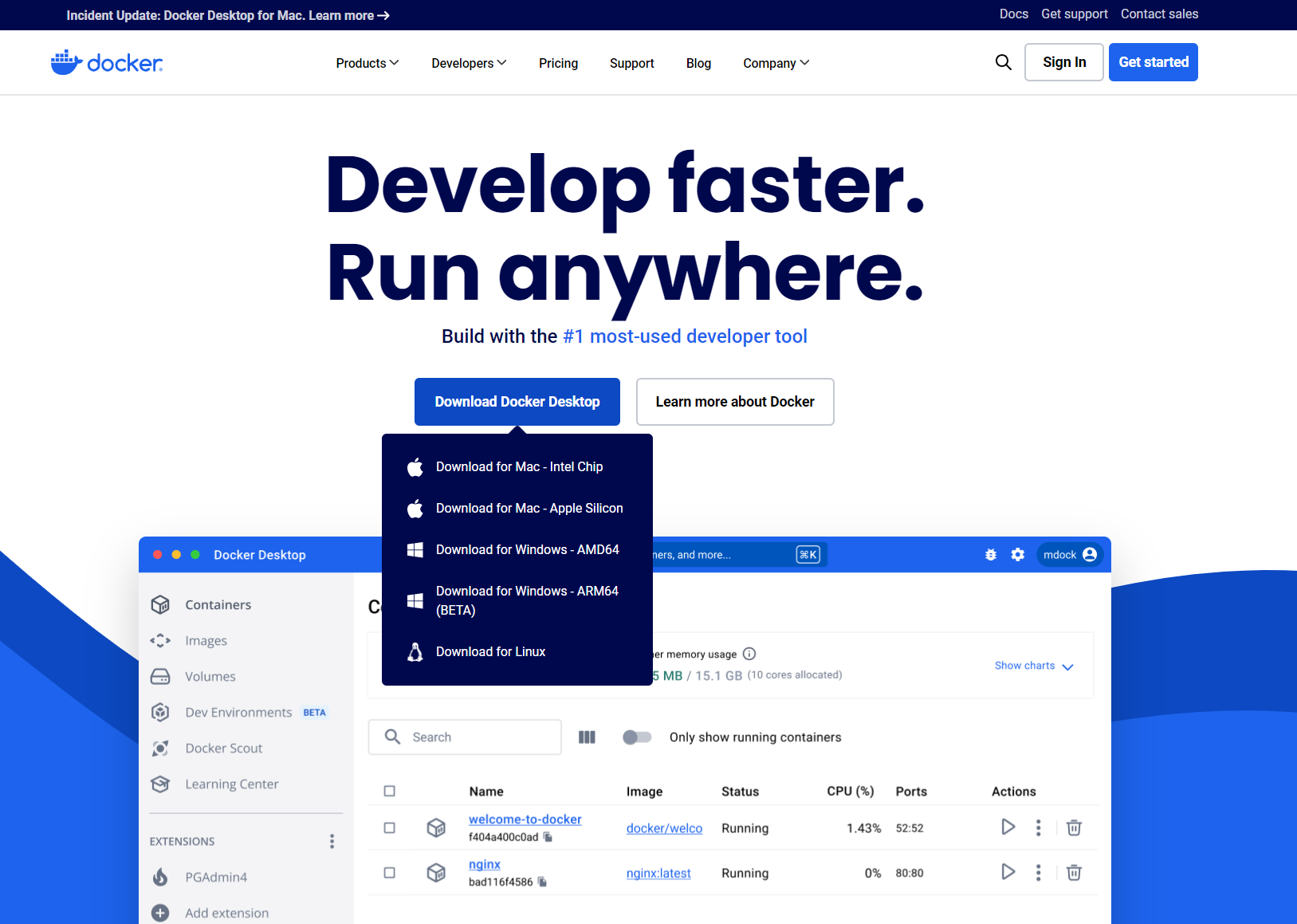Copy the welcome-to-docker container ID f404a400c0ad
Image resolution: width=1297 pixels, height=924 pixels.
click(548, 837)
